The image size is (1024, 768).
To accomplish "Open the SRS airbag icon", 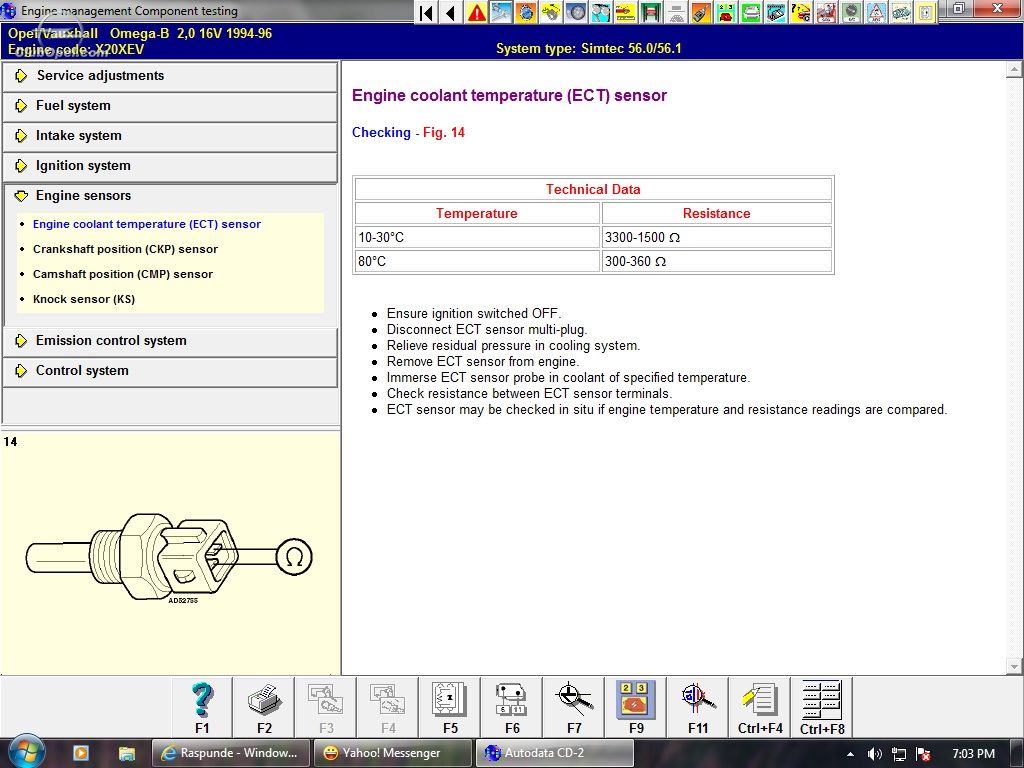I will (x=825, y=12).
